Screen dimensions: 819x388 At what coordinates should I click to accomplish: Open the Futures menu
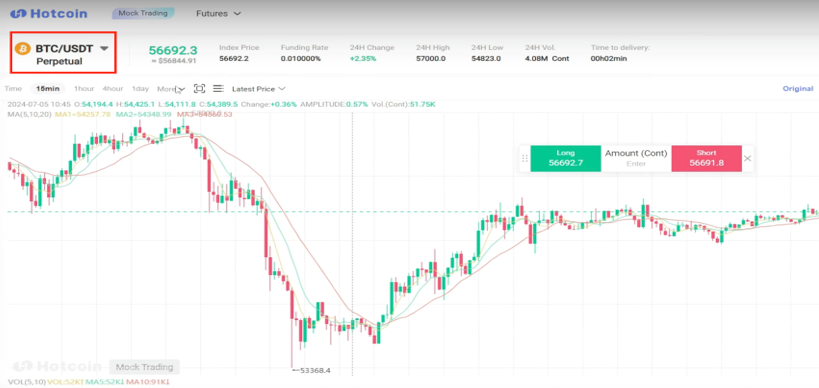218,14
